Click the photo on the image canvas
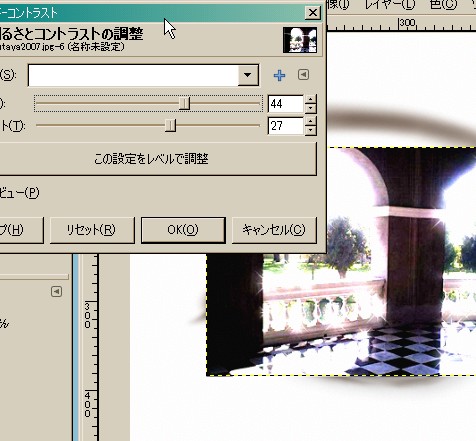Image resolution: width=476 pixels, height=441 pixels. [x=341, y=261]
